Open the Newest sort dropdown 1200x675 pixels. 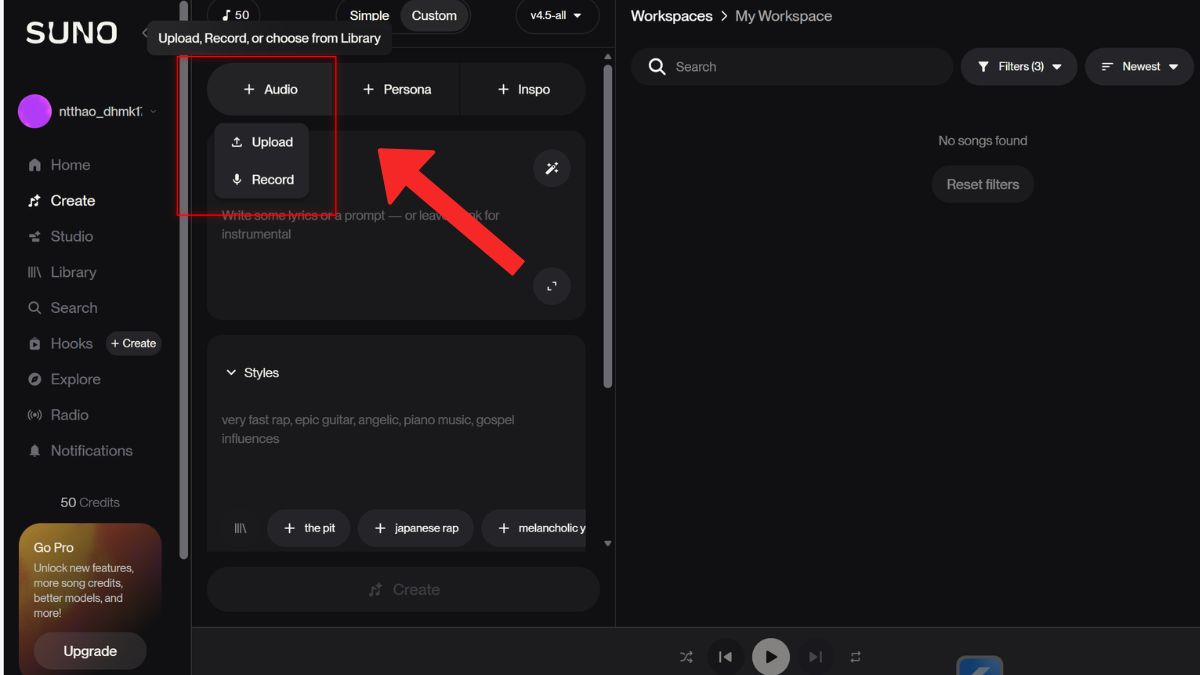1139,67
